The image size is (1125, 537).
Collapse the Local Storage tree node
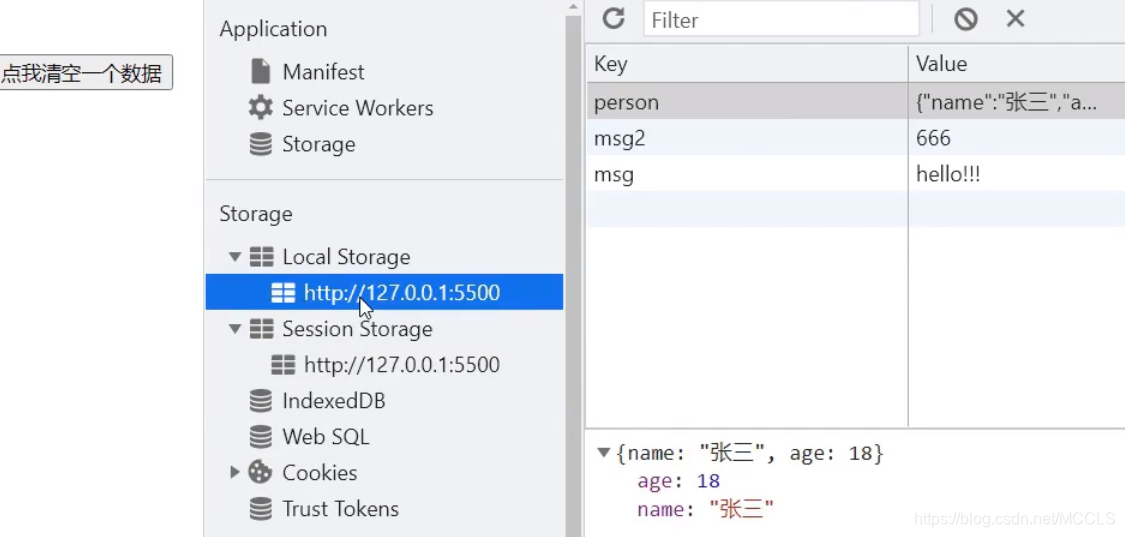235,257
